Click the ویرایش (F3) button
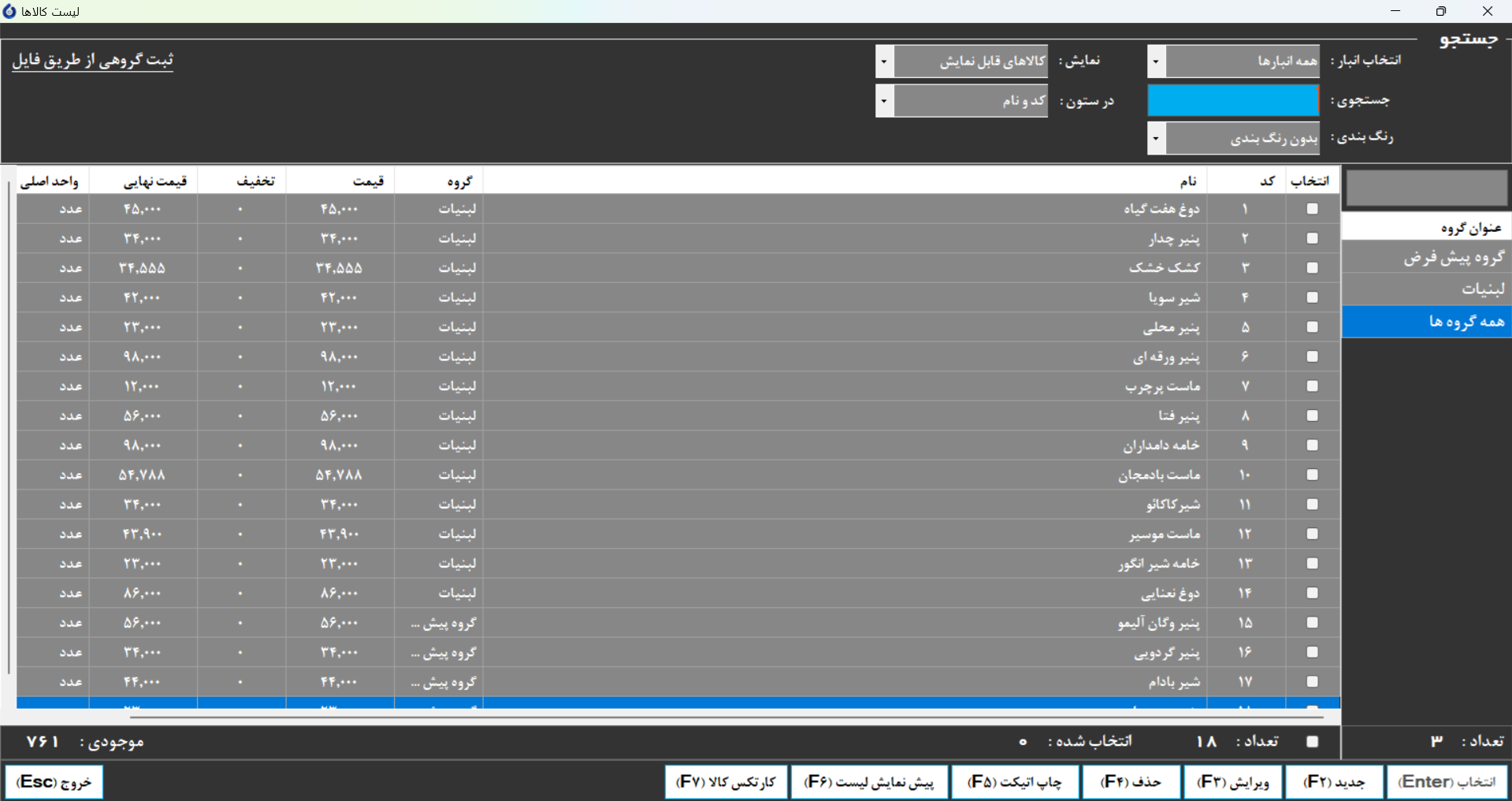 point(1233,781)
